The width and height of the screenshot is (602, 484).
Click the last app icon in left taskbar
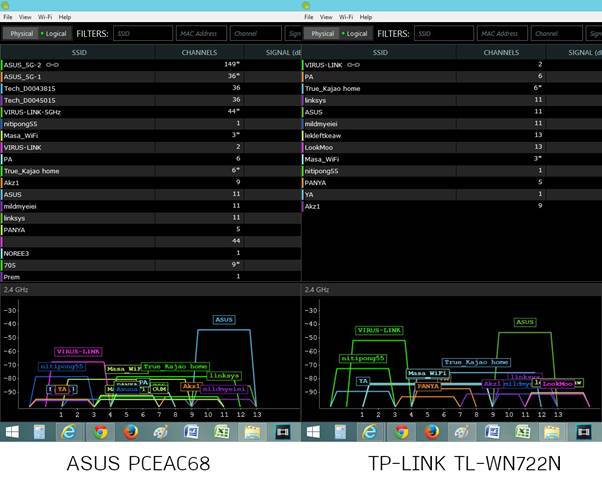click(x=283, y=432)
